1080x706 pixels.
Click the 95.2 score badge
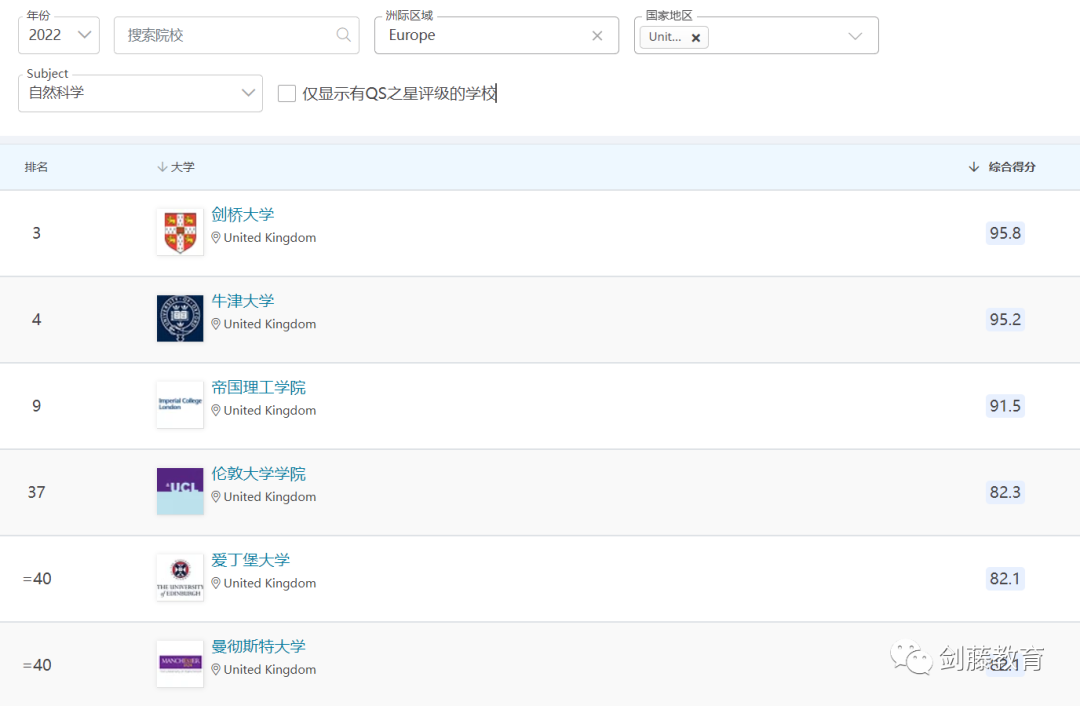click(1005, 320)
